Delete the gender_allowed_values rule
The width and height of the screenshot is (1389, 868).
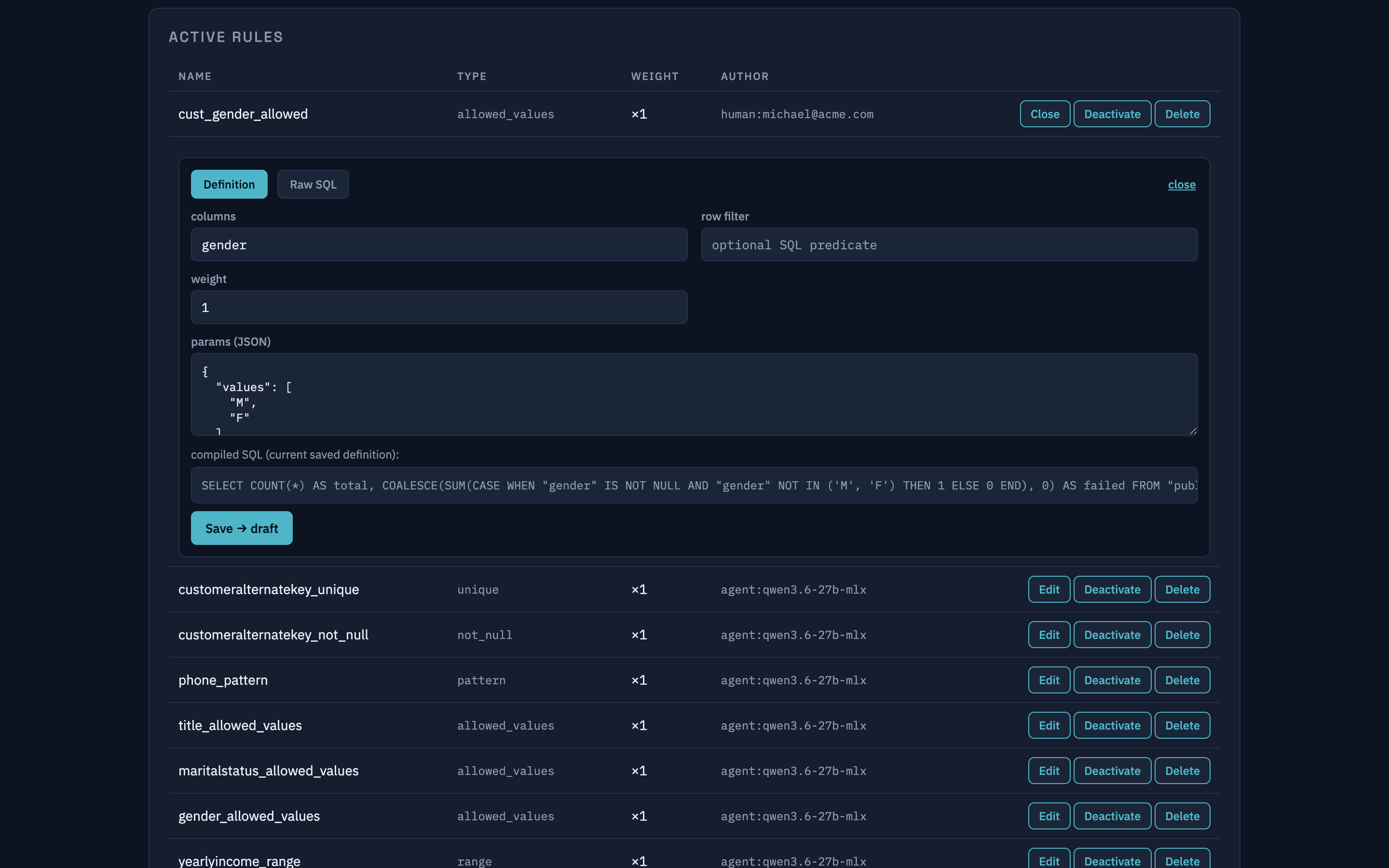1183,816
